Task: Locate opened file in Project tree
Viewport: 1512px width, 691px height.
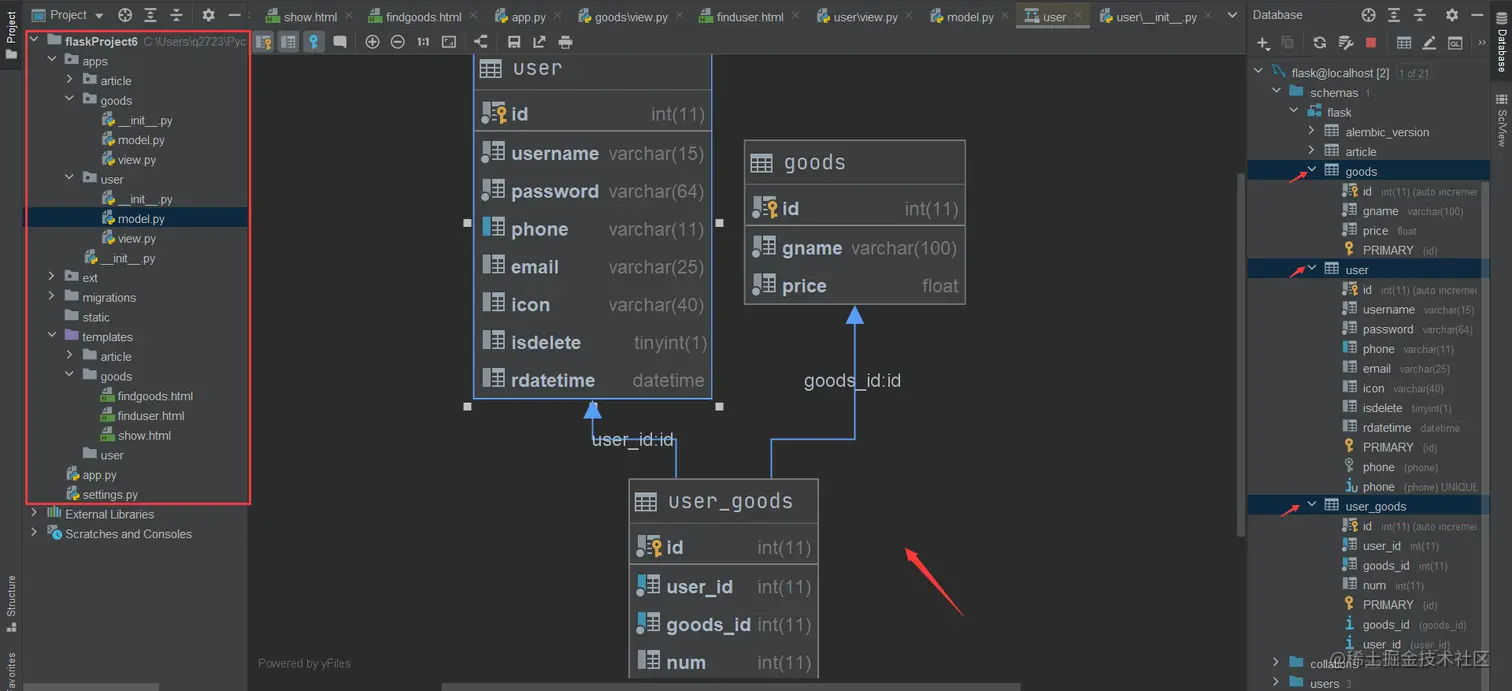Action: 125,15
